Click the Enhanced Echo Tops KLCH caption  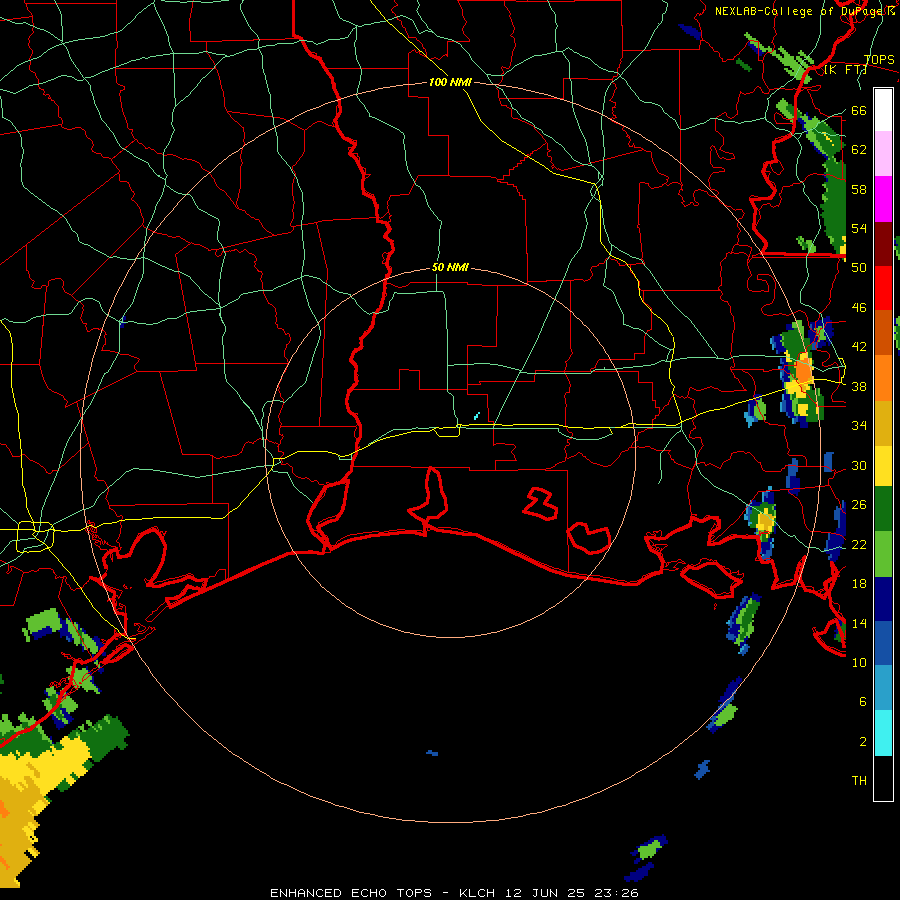(454, 893)
